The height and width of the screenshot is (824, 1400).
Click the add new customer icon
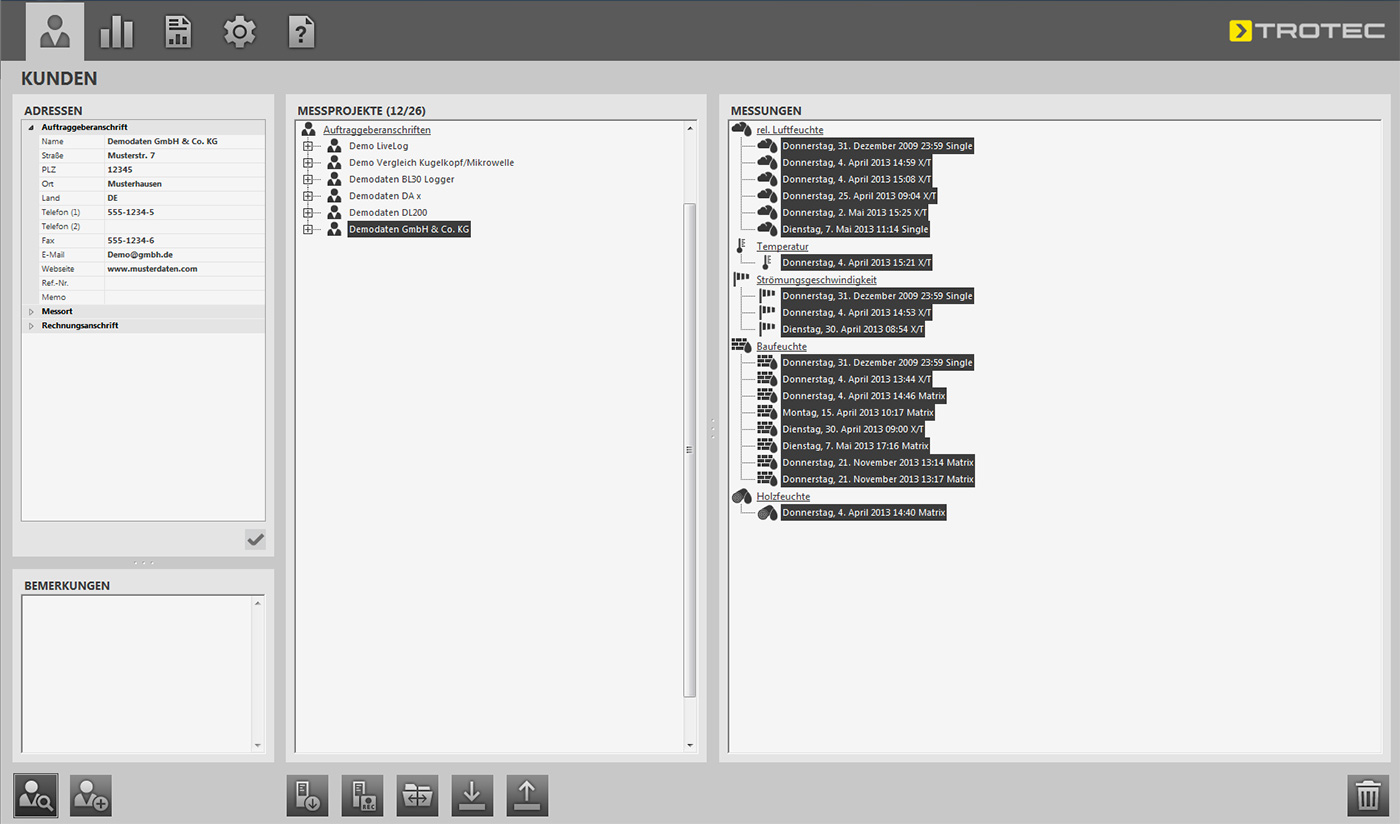coord(91,795)
